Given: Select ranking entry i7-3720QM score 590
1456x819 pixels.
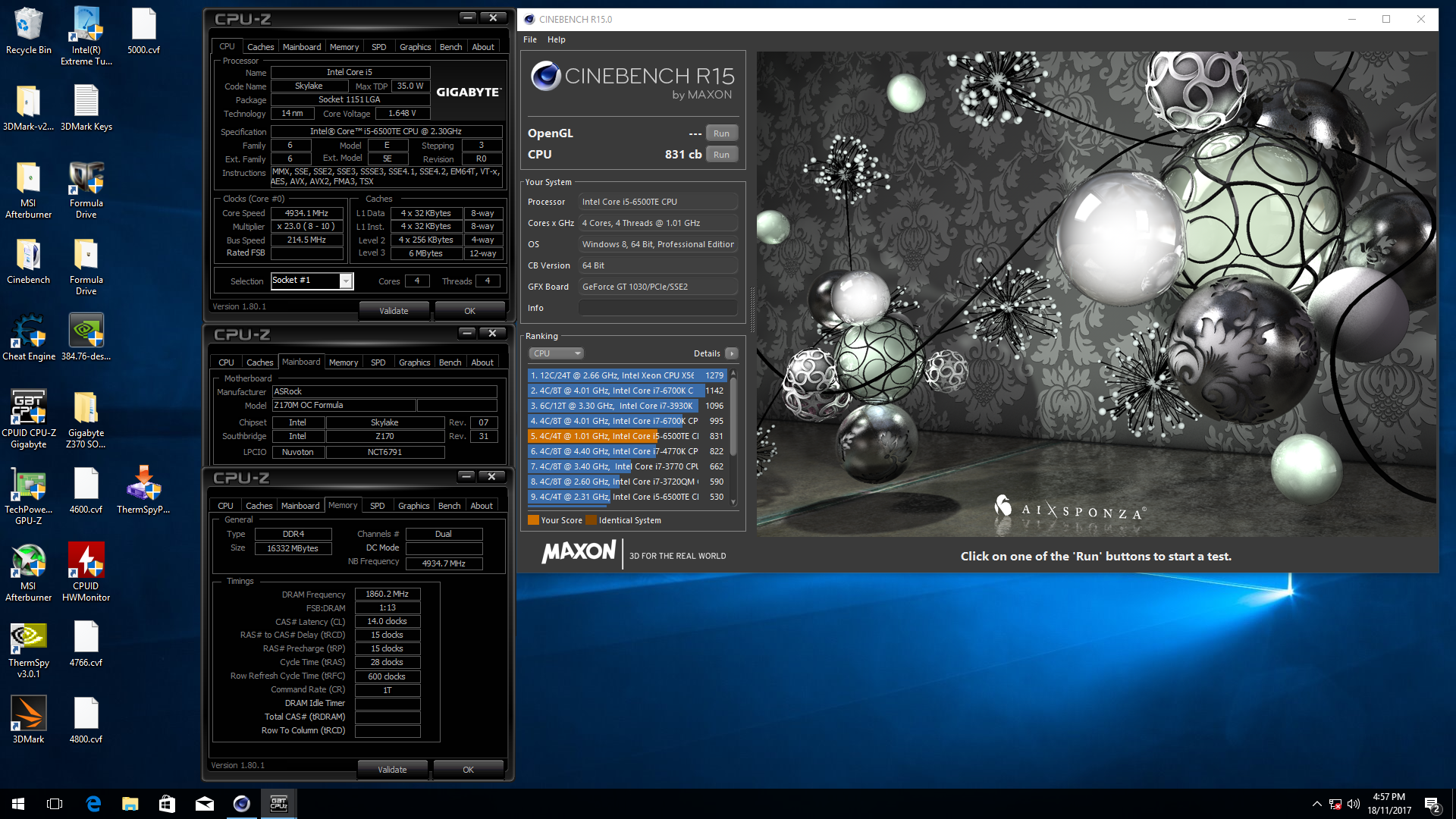Looking at the screenshot, I should click(x=627, y=482).
